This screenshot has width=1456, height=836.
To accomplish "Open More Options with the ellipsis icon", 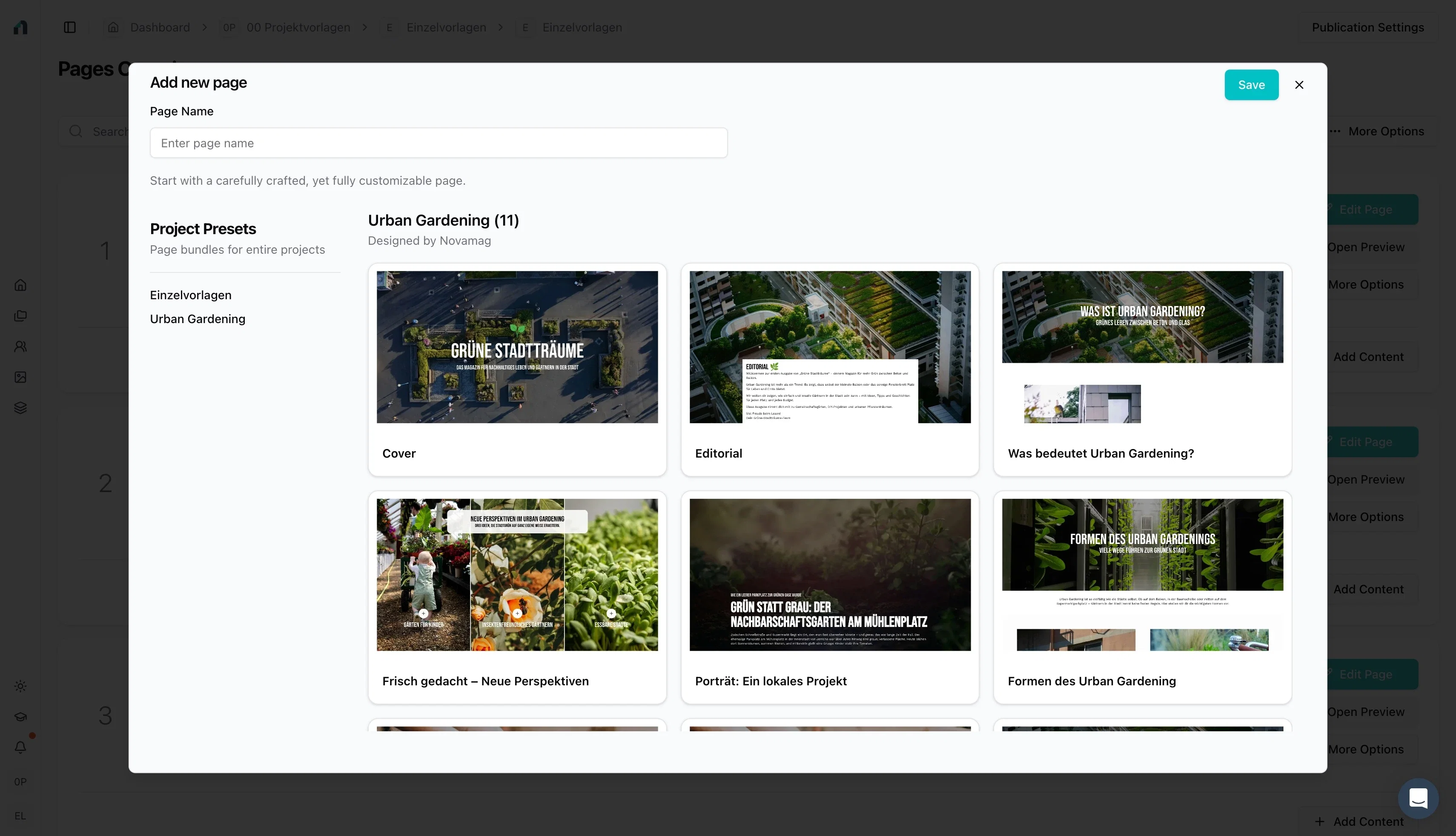I will tap(1377, 132).
